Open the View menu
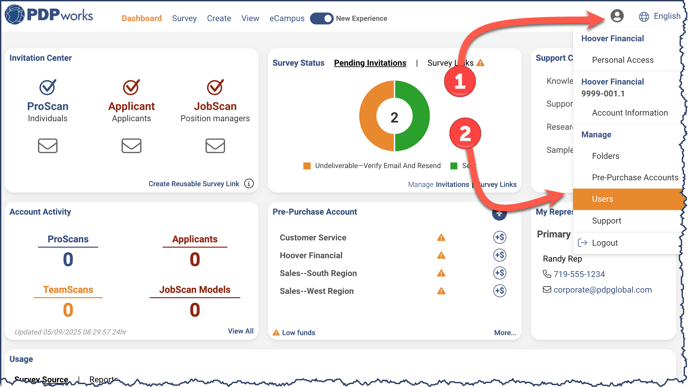Viewport: 688px width, 387px height. pyautogui.click(x=250, y=18)
